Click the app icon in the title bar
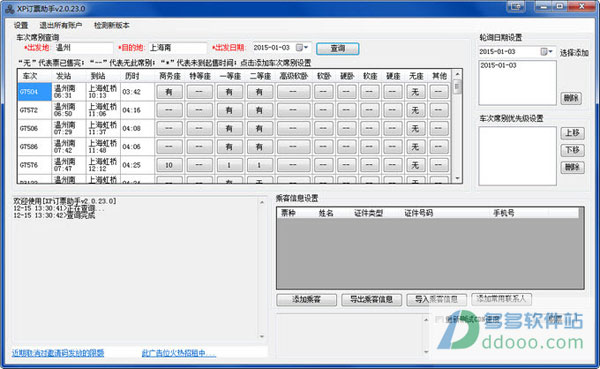Screen dimensions: 600x369 [x=10, y=8]
